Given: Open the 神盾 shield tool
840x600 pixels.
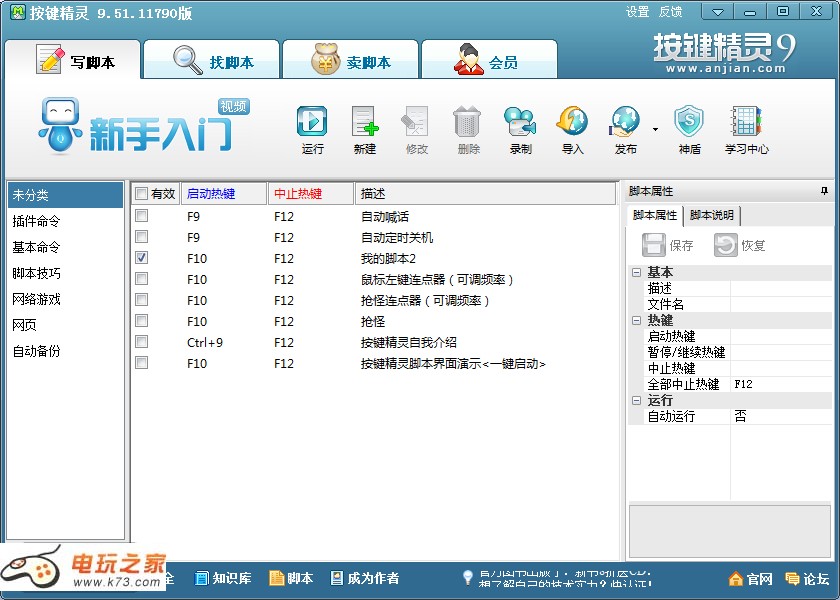Looking at the screenshot, I should point(689,123).
